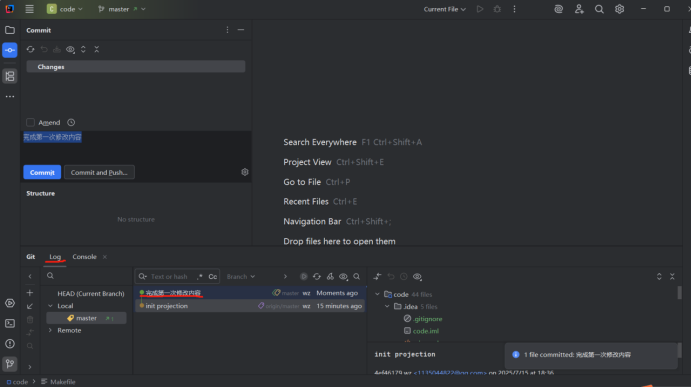Open more run actions menu
This screenshot has height=387, width=691.
pos(514,9)
